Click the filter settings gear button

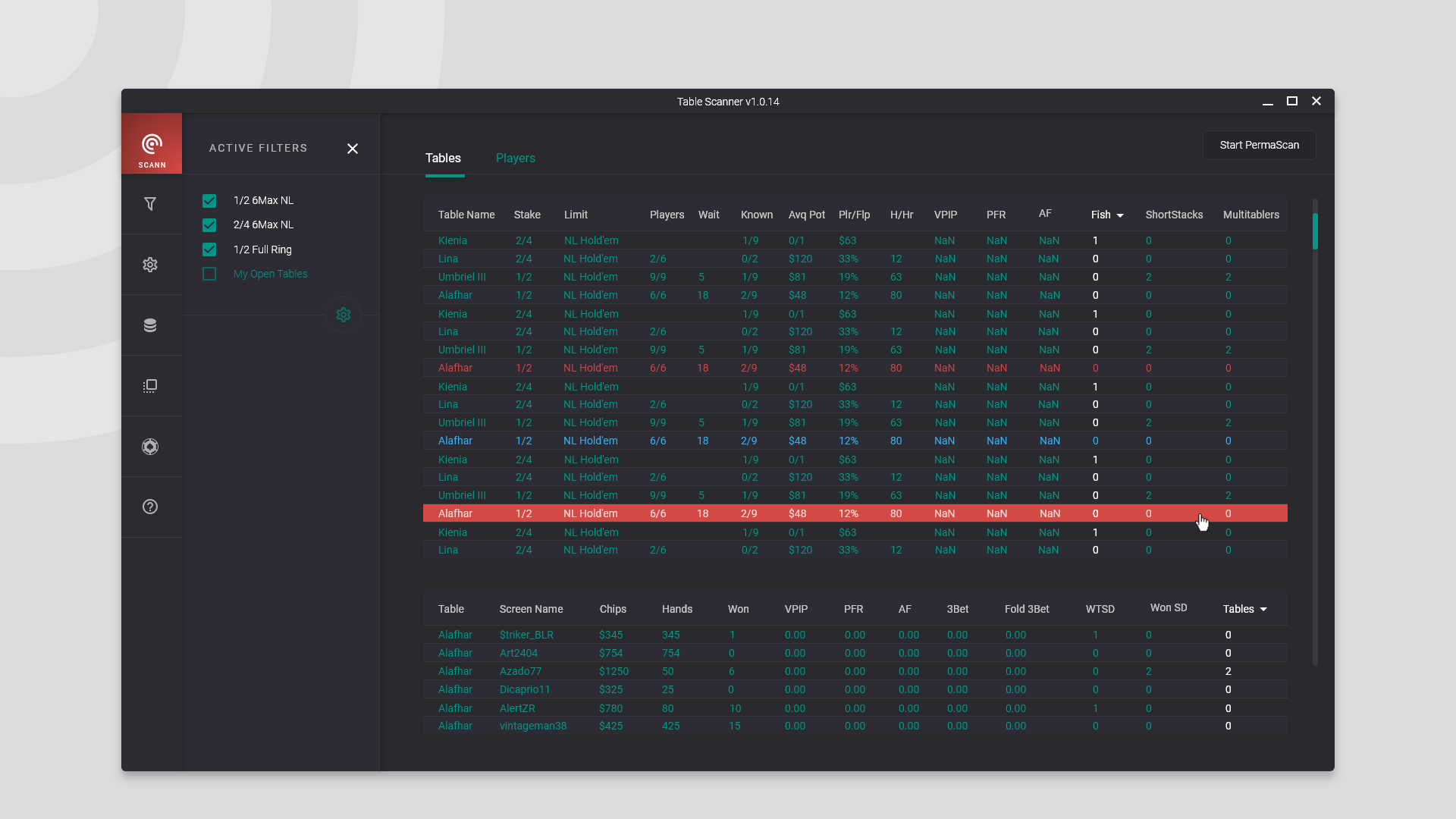point(344,315)
